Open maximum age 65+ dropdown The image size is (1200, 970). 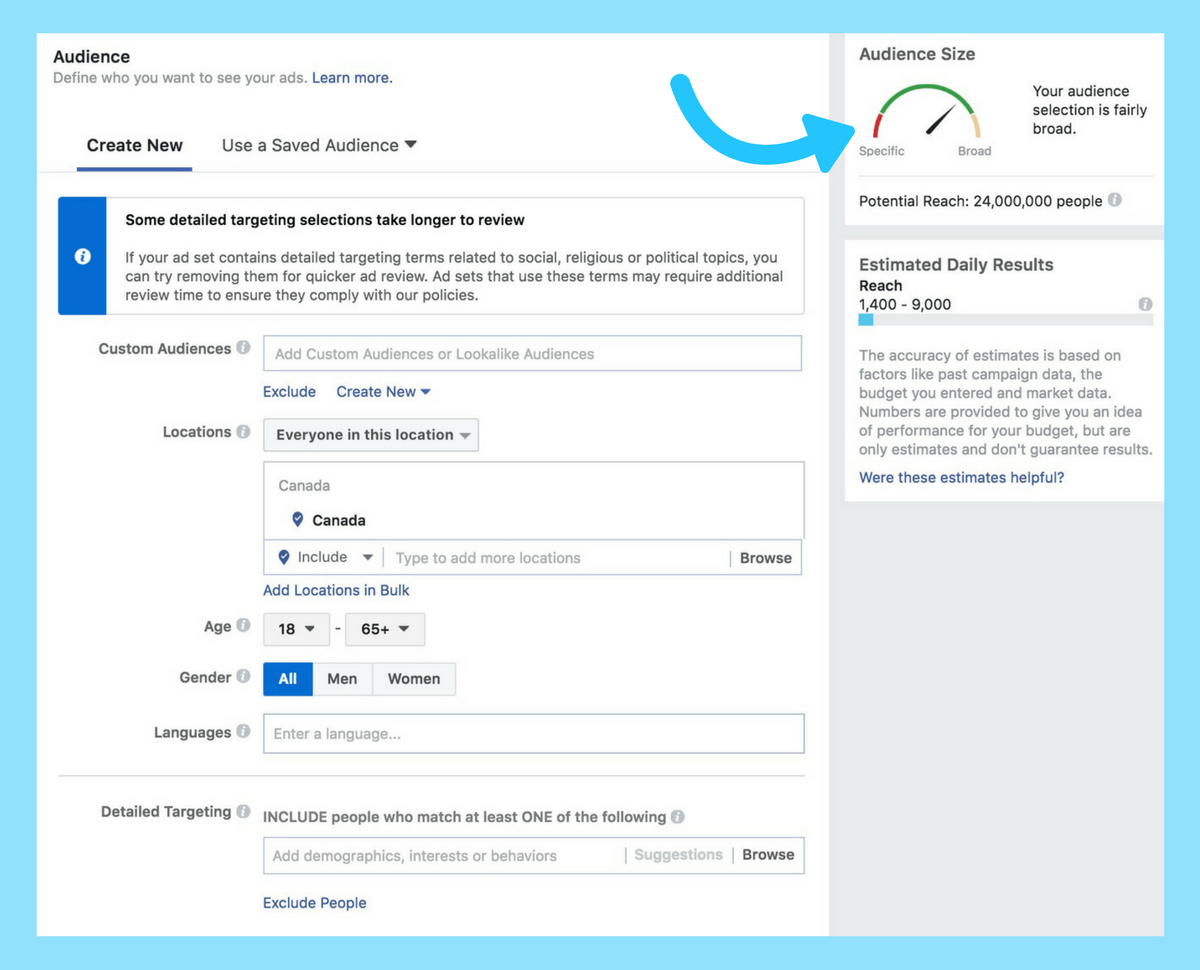[385, 630]
